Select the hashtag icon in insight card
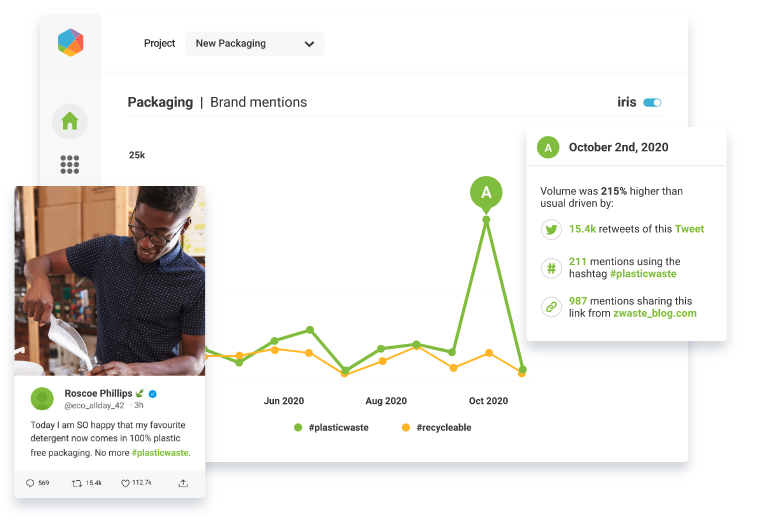Image resolution: width=773 pixels, height=523 pixels. click(x=551, y=268)
